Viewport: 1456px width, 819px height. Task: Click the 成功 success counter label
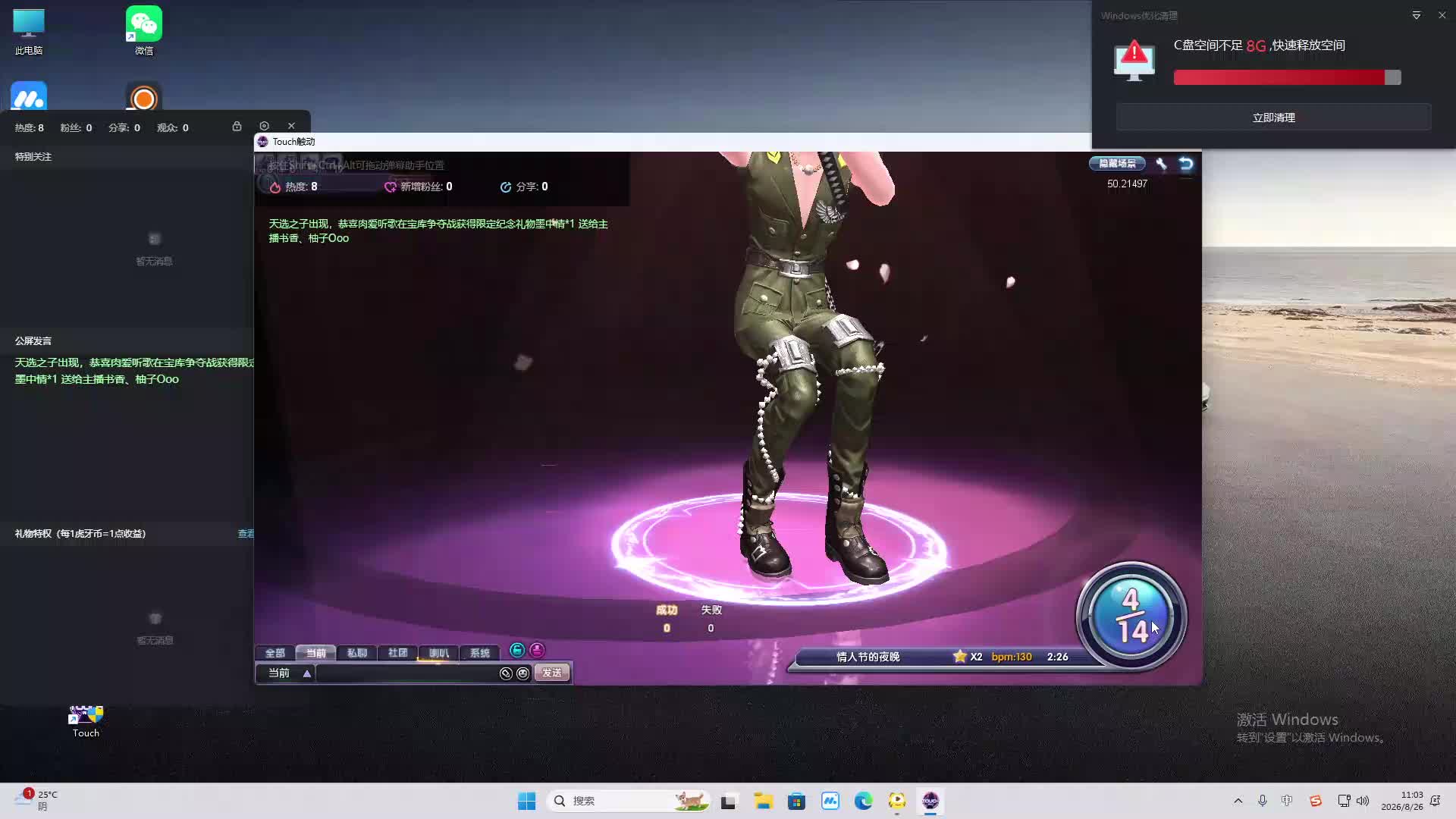(x=667, y=610)
